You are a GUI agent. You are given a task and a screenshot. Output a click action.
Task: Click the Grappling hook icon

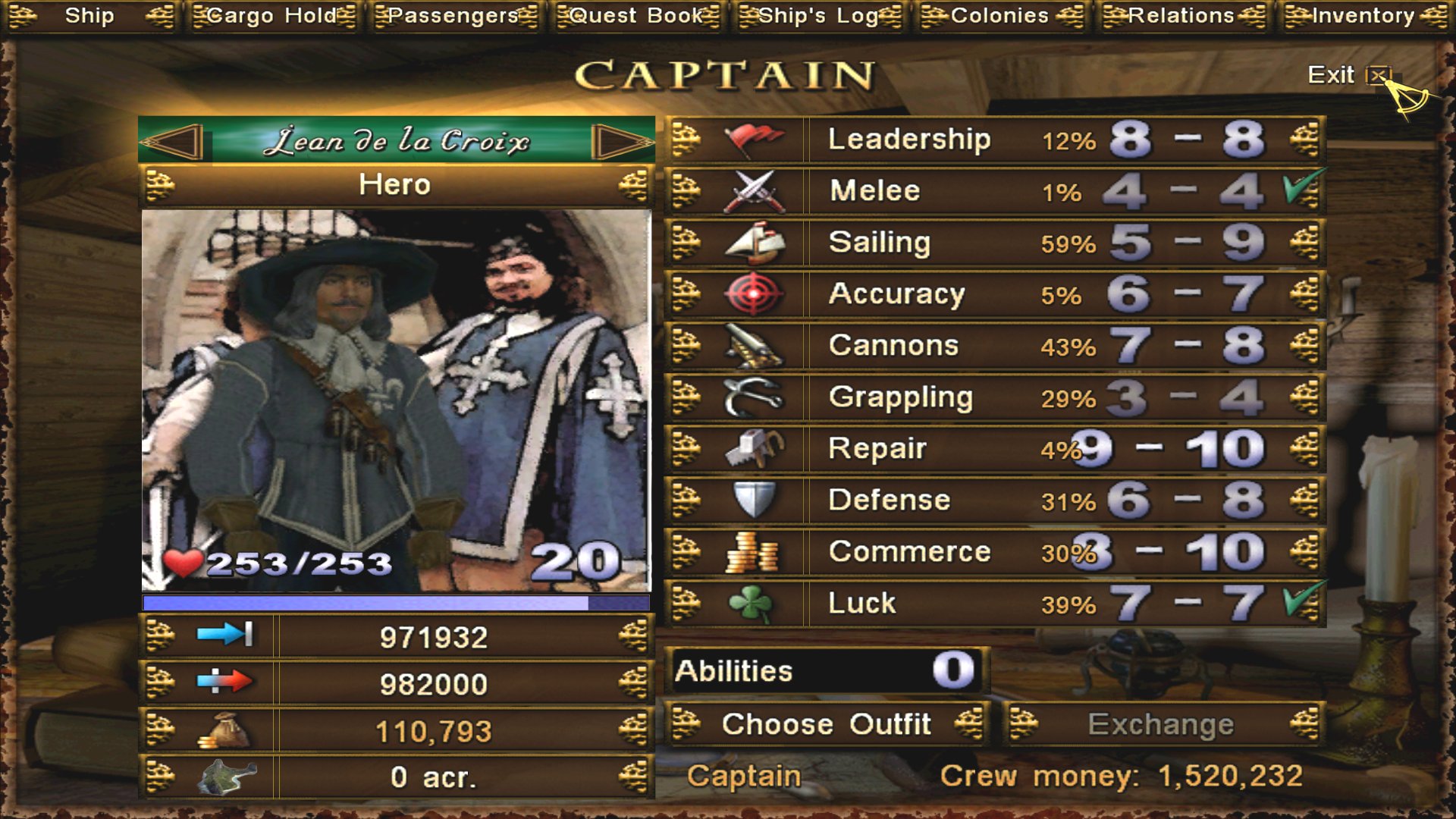click(753, 397)
